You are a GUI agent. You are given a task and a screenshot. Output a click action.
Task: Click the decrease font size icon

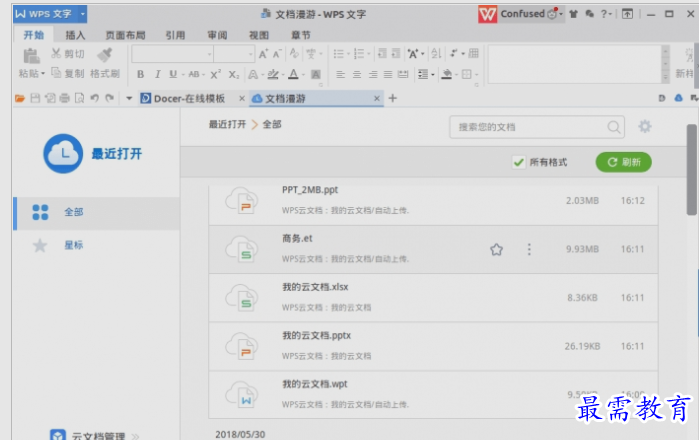tap(277, 54)
